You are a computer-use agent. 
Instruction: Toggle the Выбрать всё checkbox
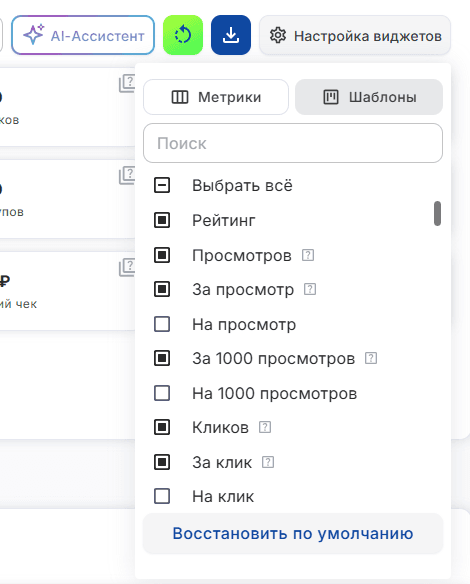[162, 185]
